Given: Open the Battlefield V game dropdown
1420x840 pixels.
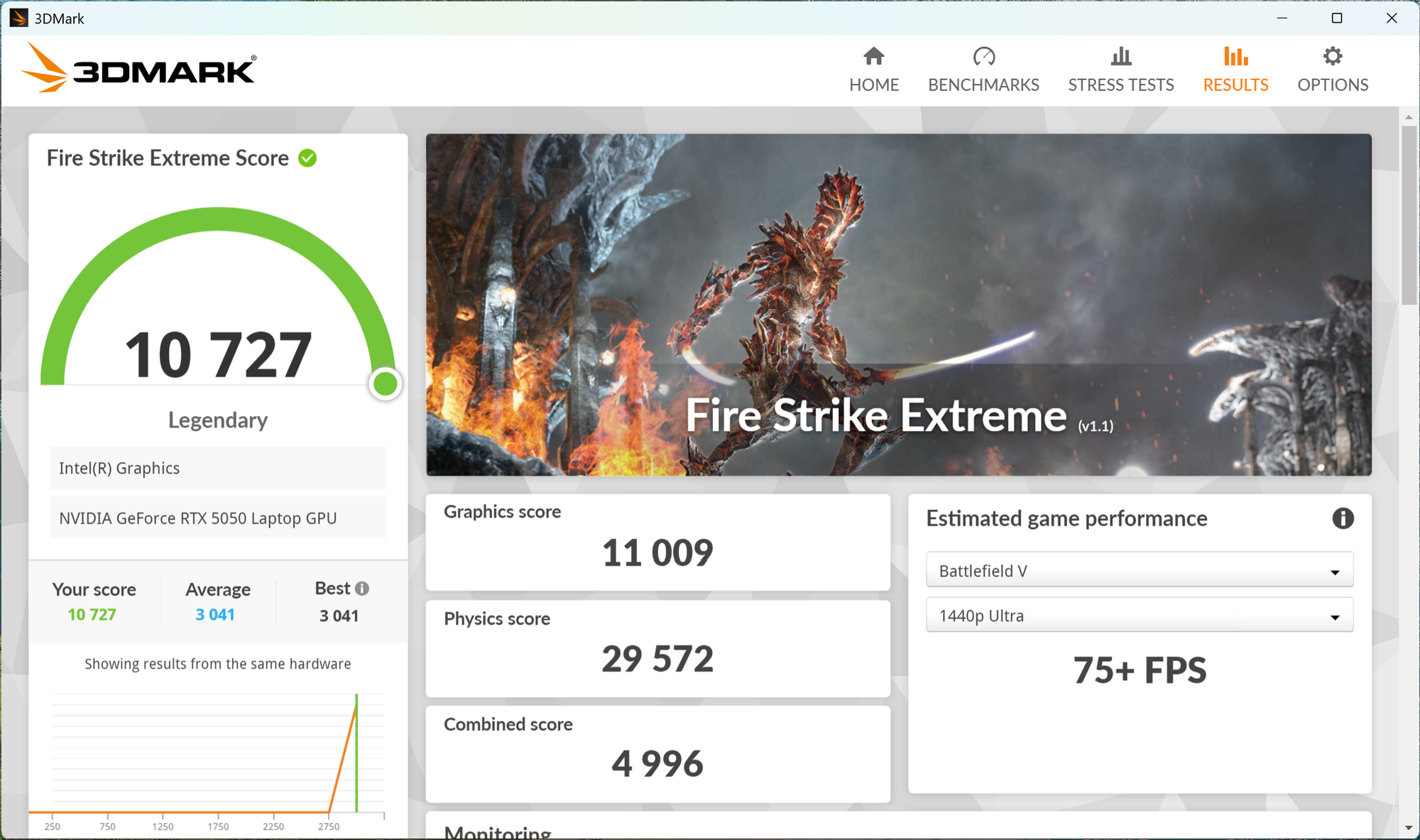Looking at the screenshot, I should (x=1140, y=570).
